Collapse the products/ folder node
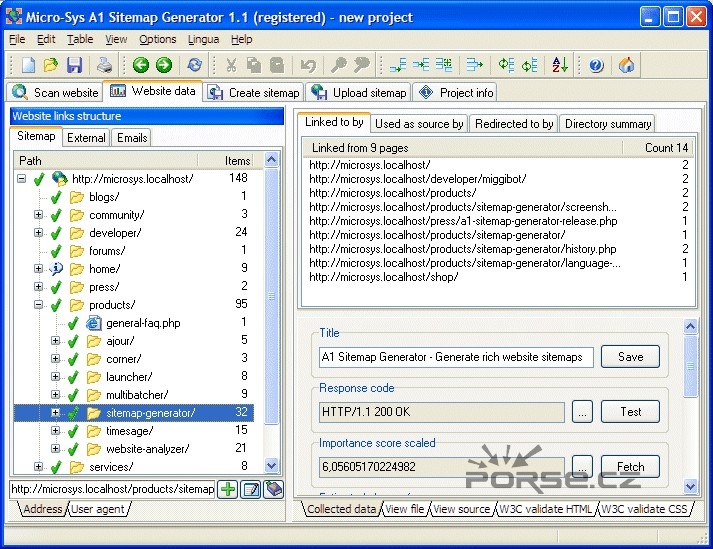The height and width of the screenshot is (549, 713). coord(39,304)
